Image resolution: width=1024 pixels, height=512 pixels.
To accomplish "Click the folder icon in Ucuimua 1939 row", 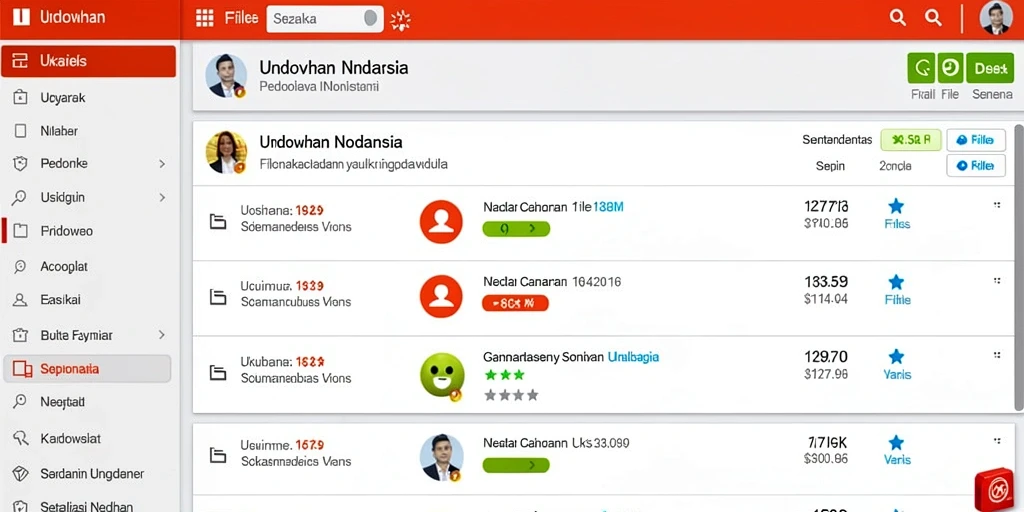I will (217, 297).
